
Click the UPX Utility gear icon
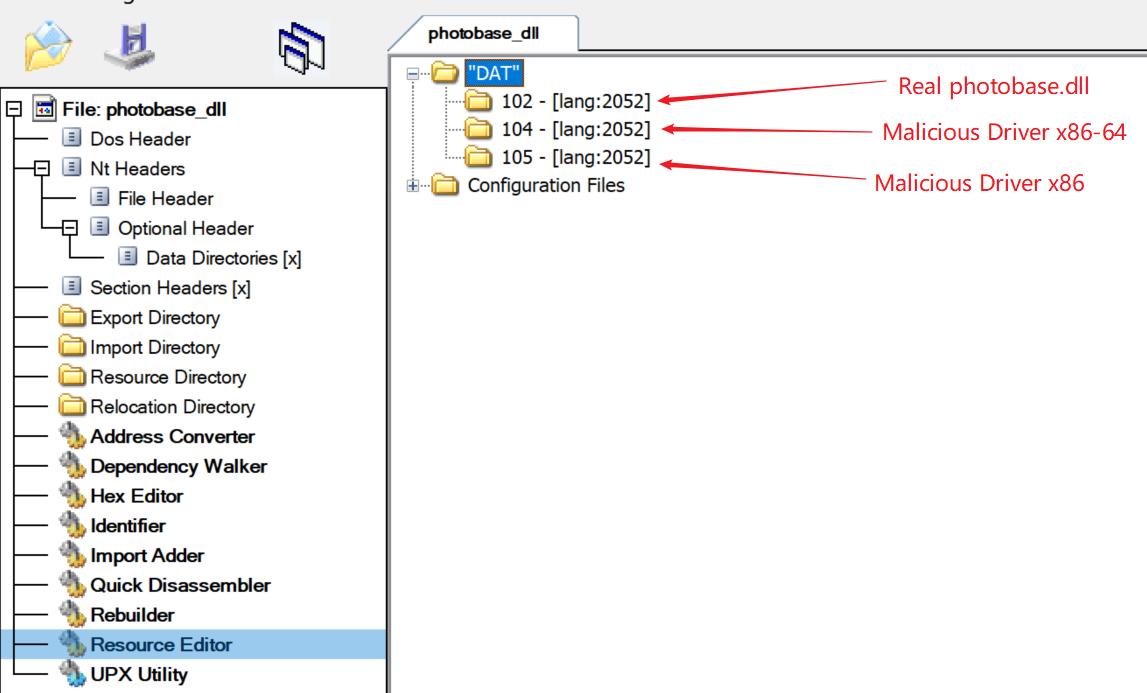[72, 674]
